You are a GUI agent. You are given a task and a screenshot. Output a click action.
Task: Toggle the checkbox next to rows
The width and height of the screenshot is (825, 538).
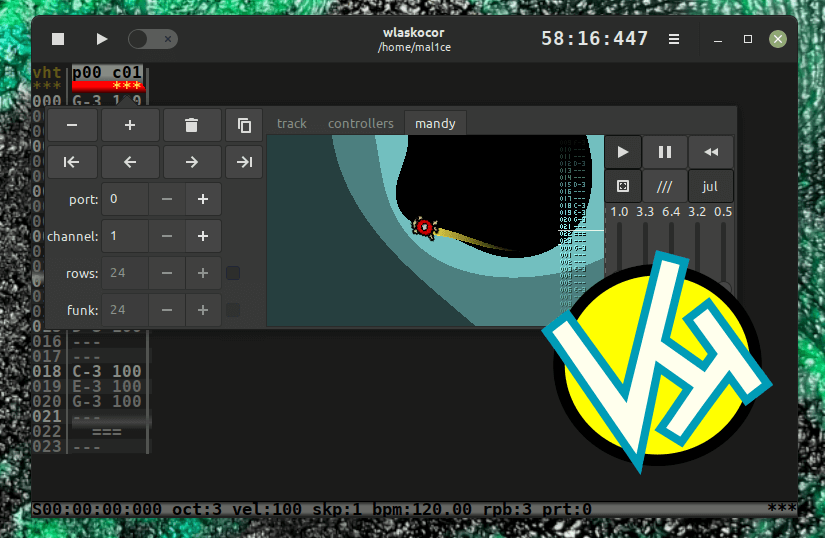233,273
